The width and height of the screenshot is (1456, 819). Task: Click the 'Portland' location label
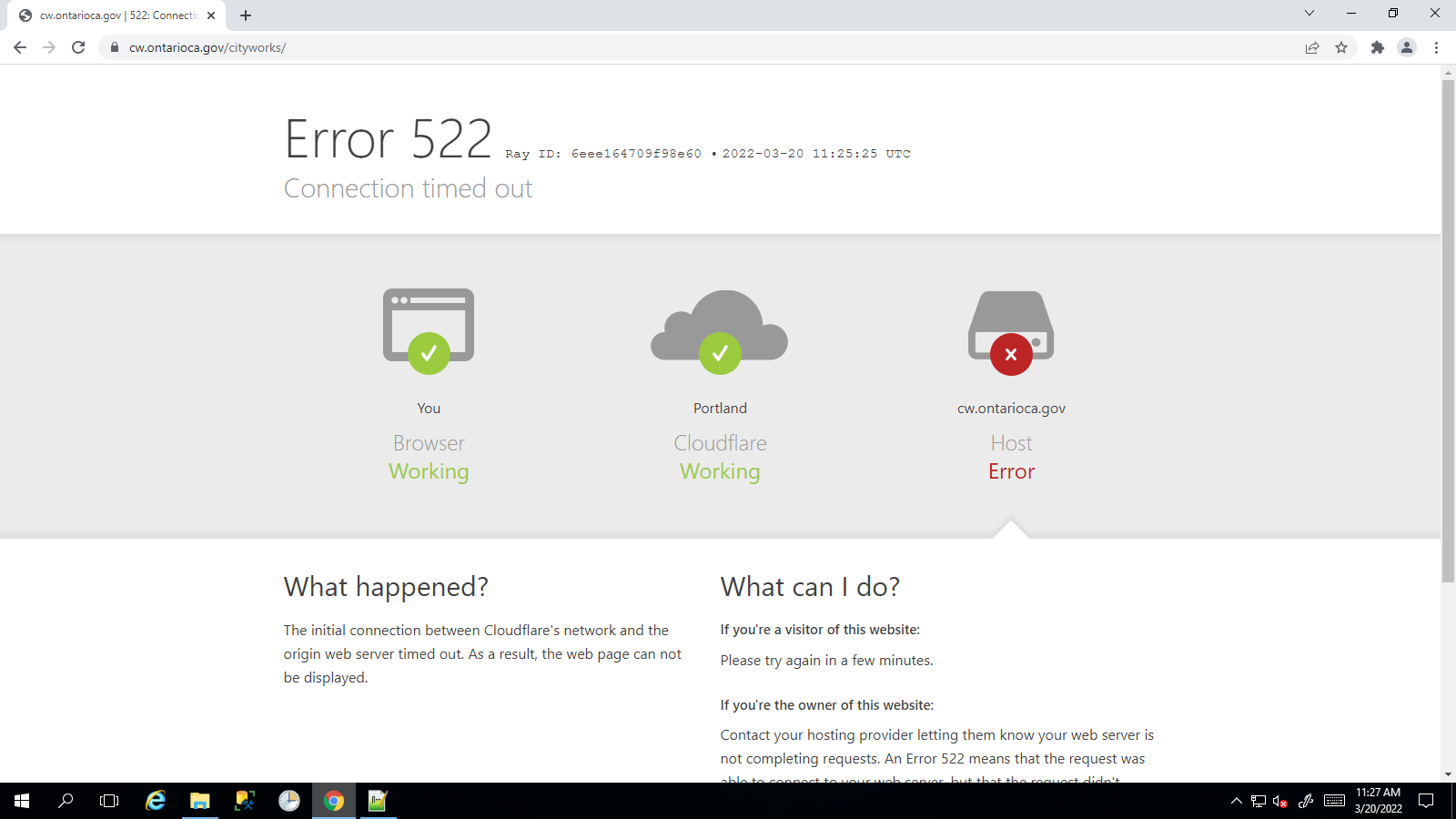[720, 409]
